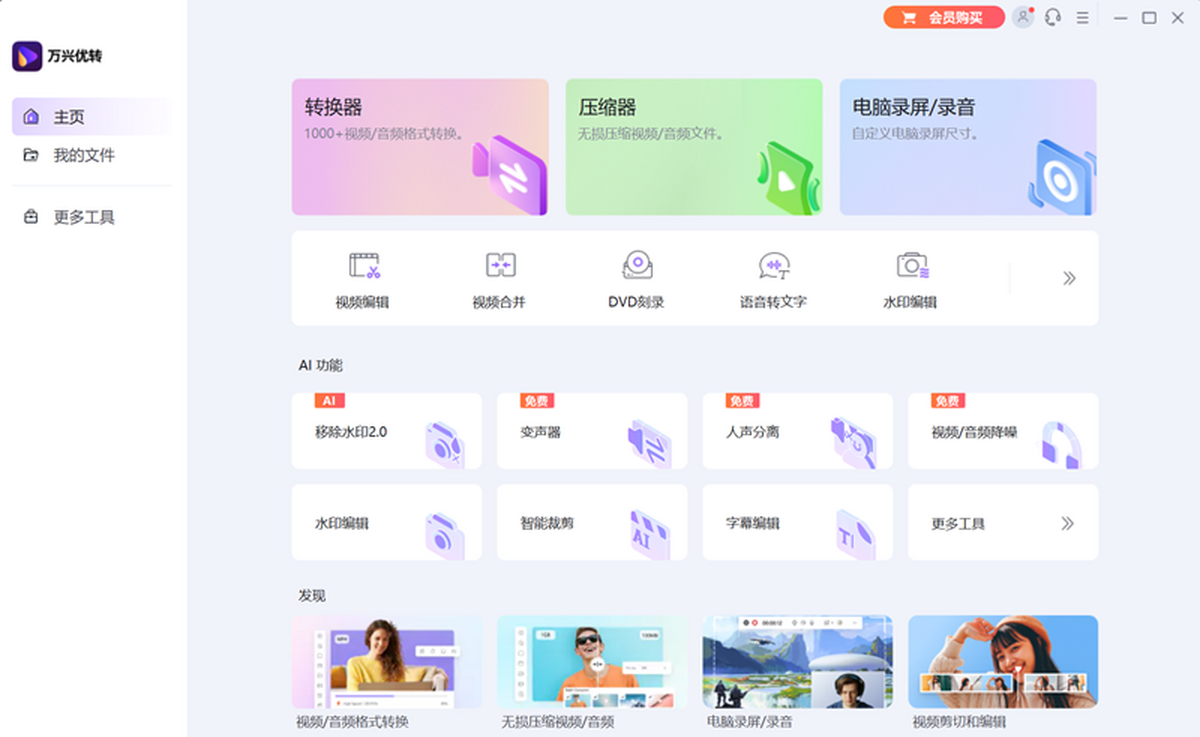1200x737 pixels.
Task: Click the 视频剪切和编辑 discovery thumbnail
Action: click(1002, 662)
